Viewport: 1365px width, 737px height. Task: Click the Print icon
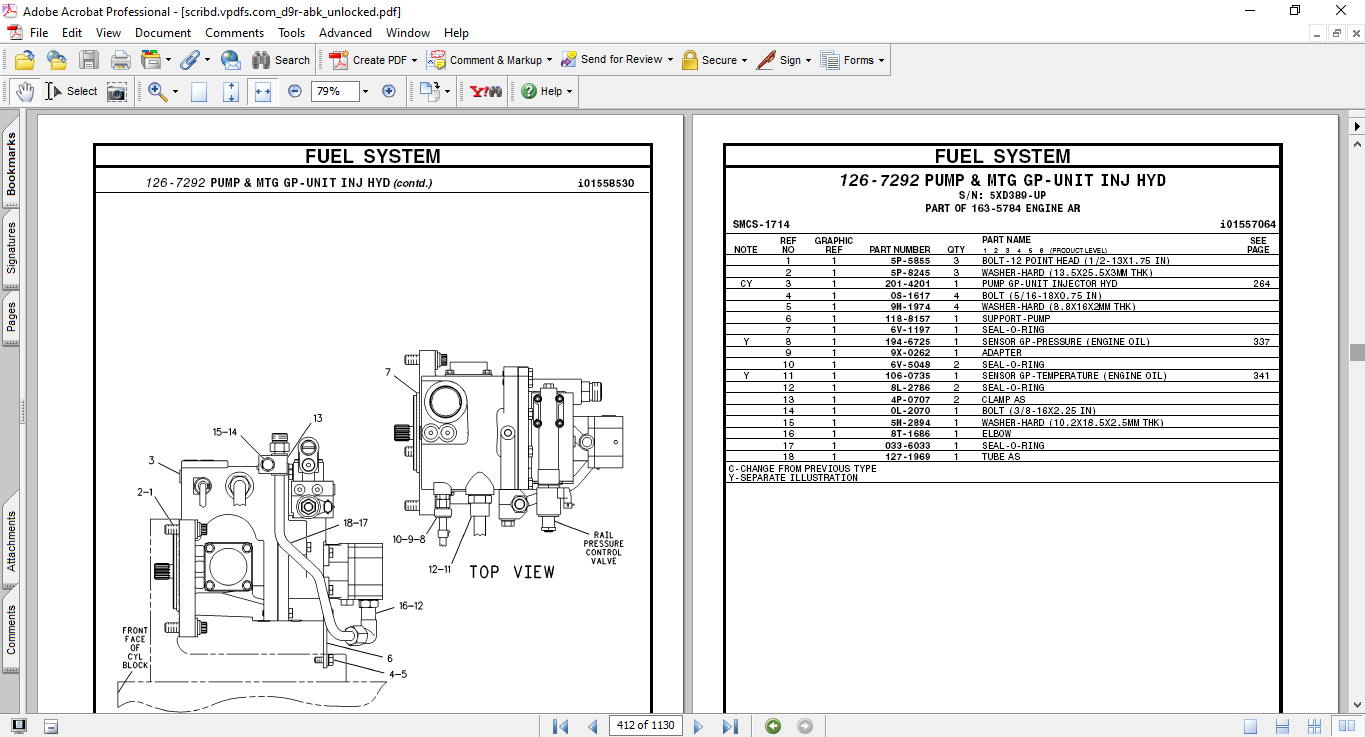(121, 60)
